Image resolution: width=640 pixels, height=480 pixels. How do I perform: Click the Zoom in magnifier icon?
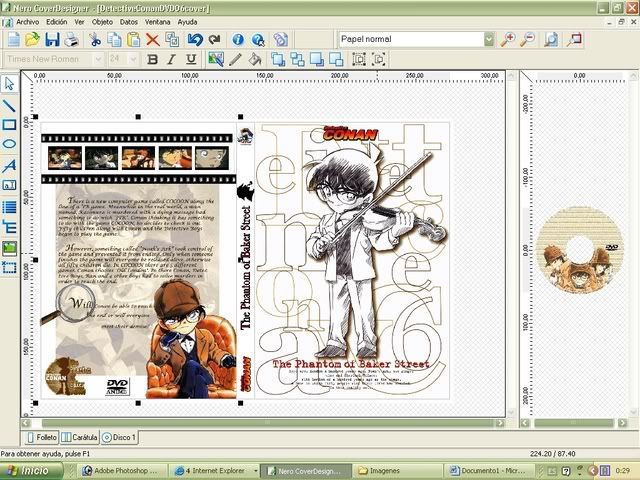508,40
